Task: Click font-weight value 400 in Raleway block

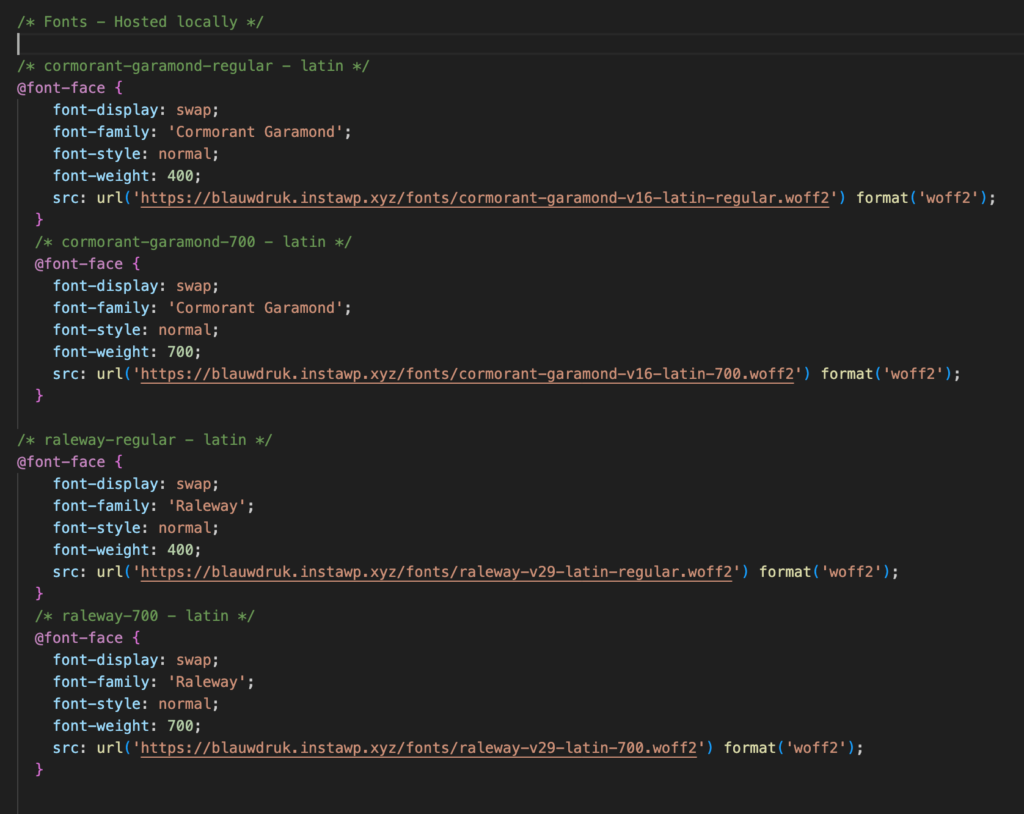Action: [x=184, y=550]
